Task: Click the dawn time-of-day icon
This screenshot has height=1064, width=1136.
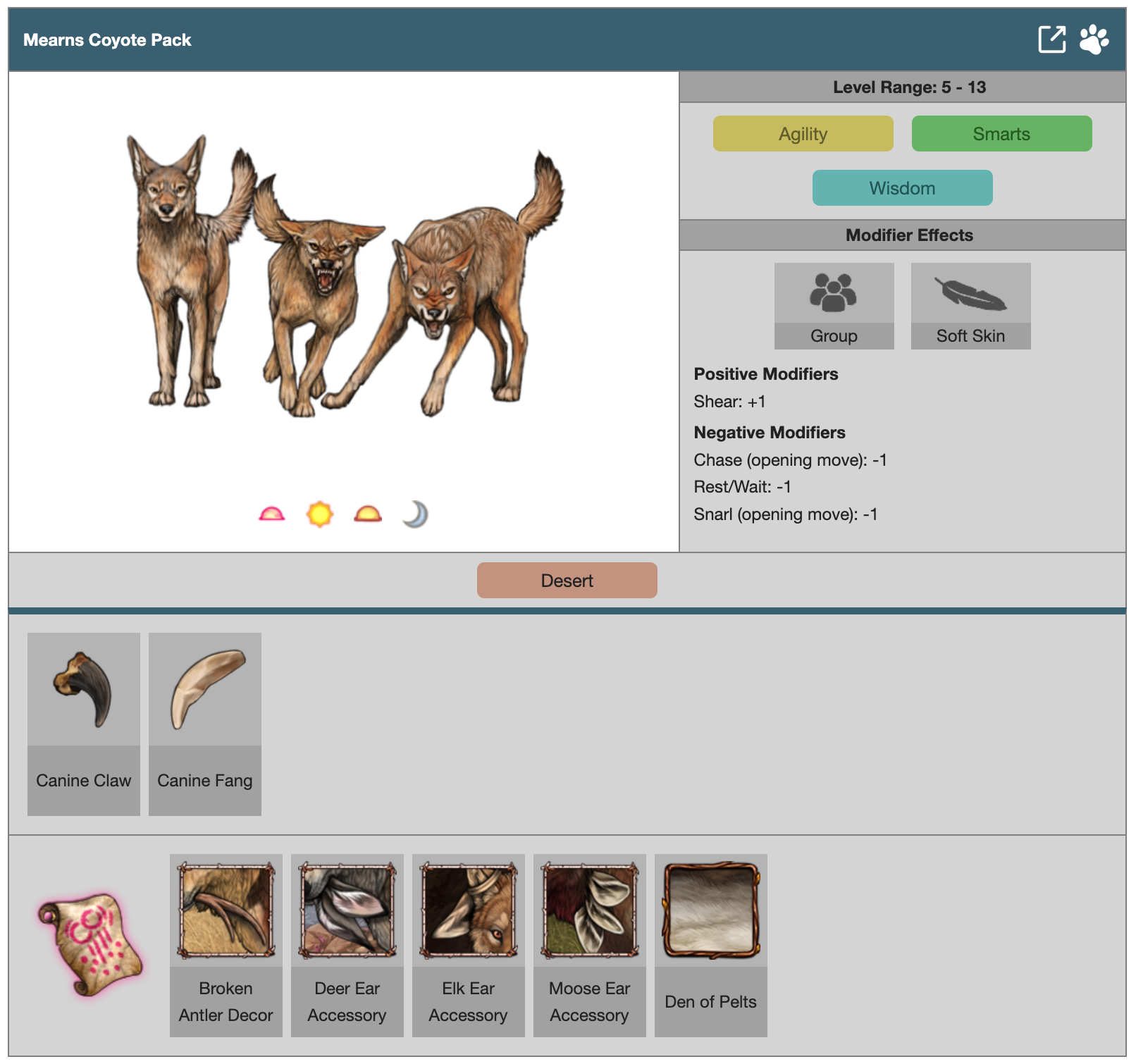Action: coord(272,514)
